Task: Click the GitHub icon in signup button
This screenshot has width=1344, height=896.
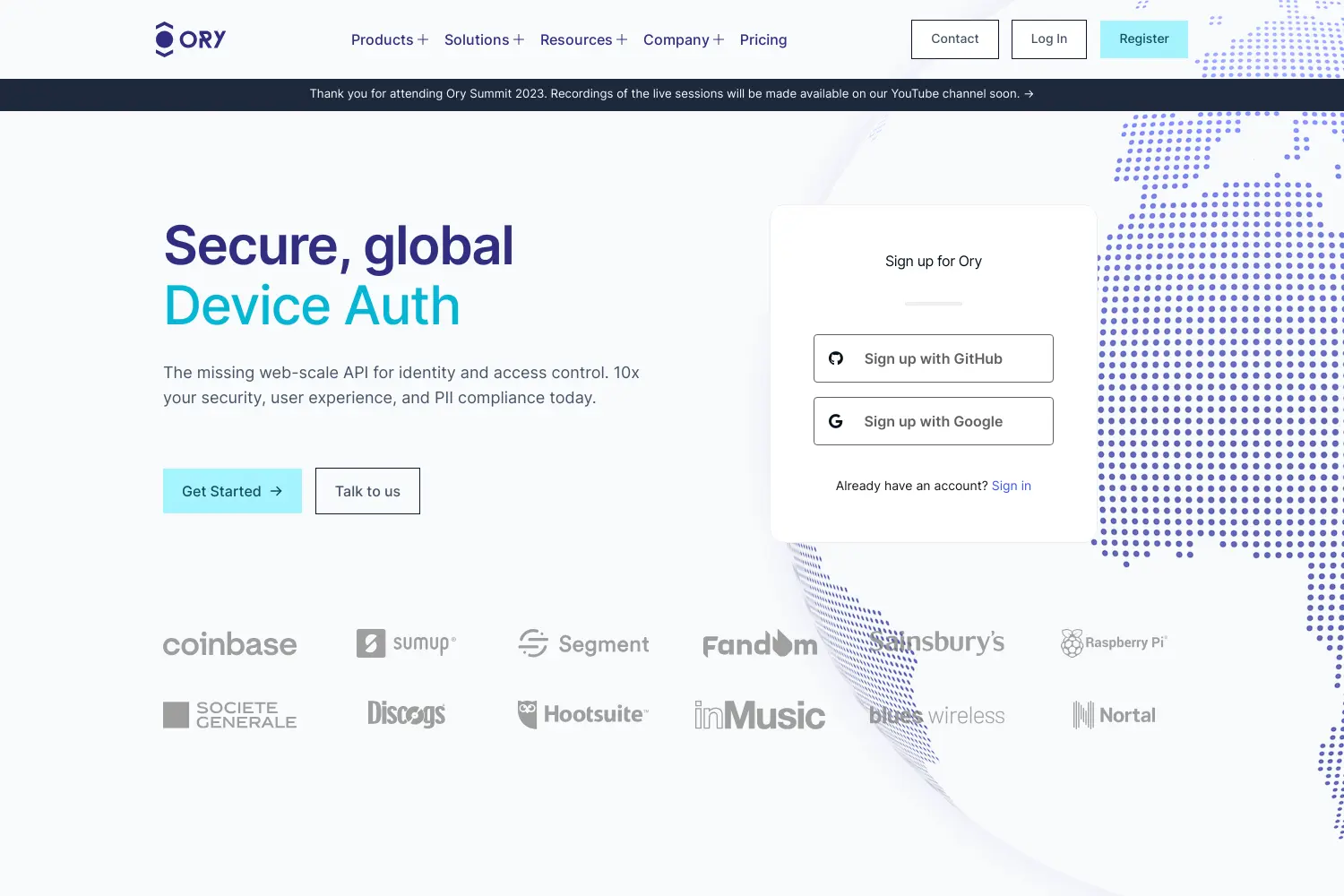Action: coord(836,358)
